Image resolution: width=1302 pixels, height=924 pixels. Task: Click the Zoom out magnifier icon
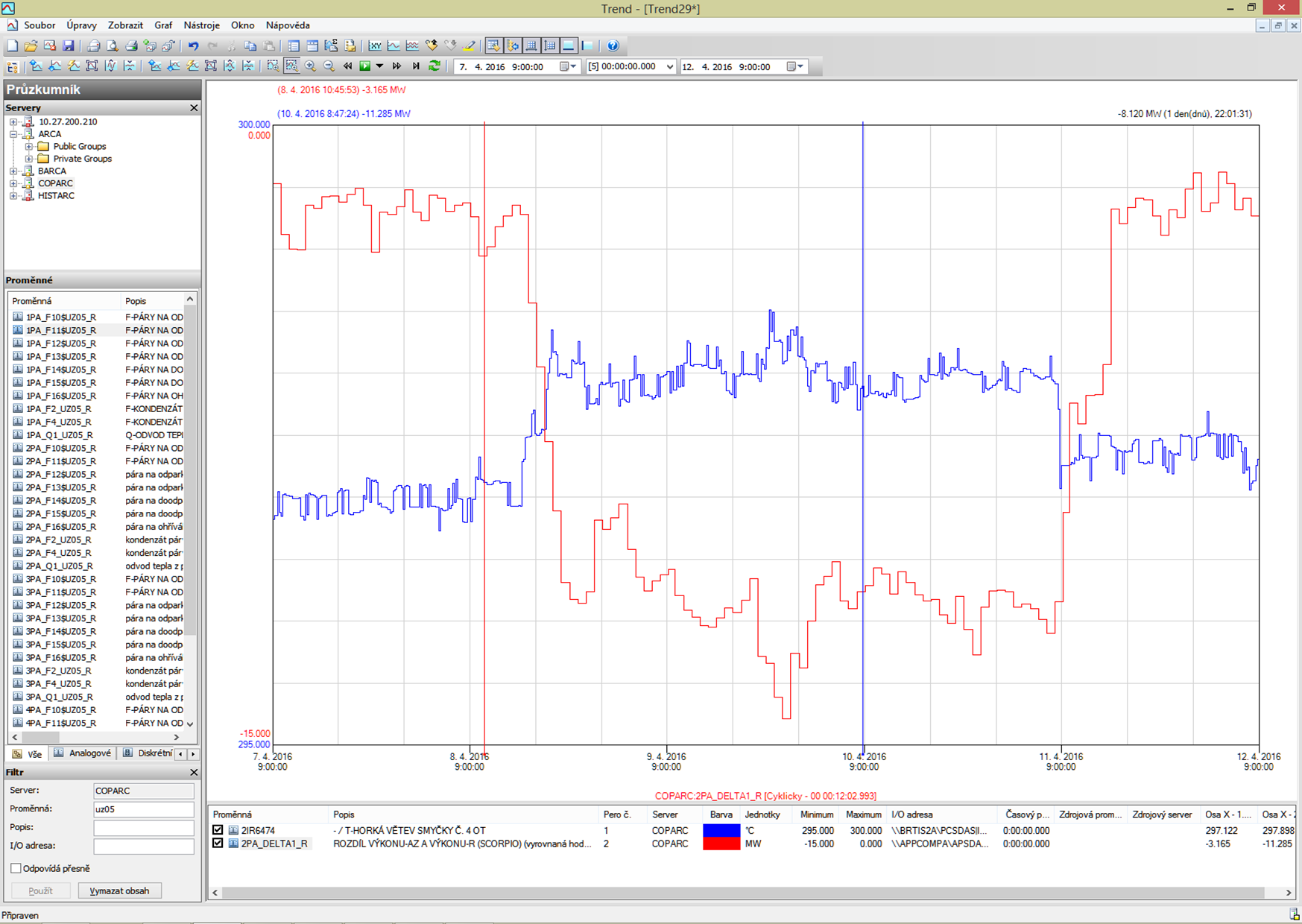pos(329,66)
